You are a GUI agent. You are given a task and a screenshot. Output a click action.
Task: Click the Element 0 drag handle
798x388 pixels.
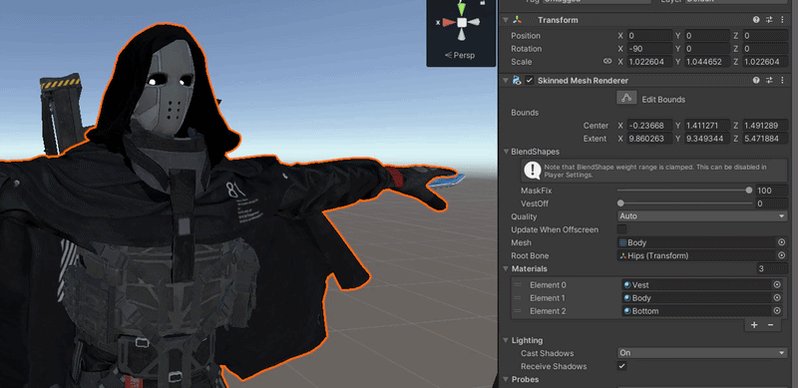click(517, 285)
